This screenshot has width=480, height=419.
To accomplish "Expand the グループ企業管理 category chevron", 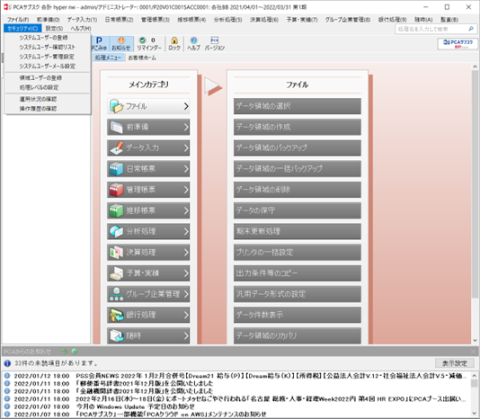I will (186, 294).
